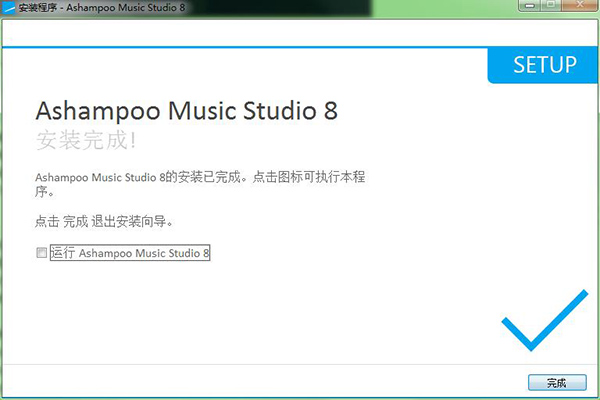Click the 点击 完成 退出安装向导 text
Viewport: 600px width, 400px height.
point(104,221)
